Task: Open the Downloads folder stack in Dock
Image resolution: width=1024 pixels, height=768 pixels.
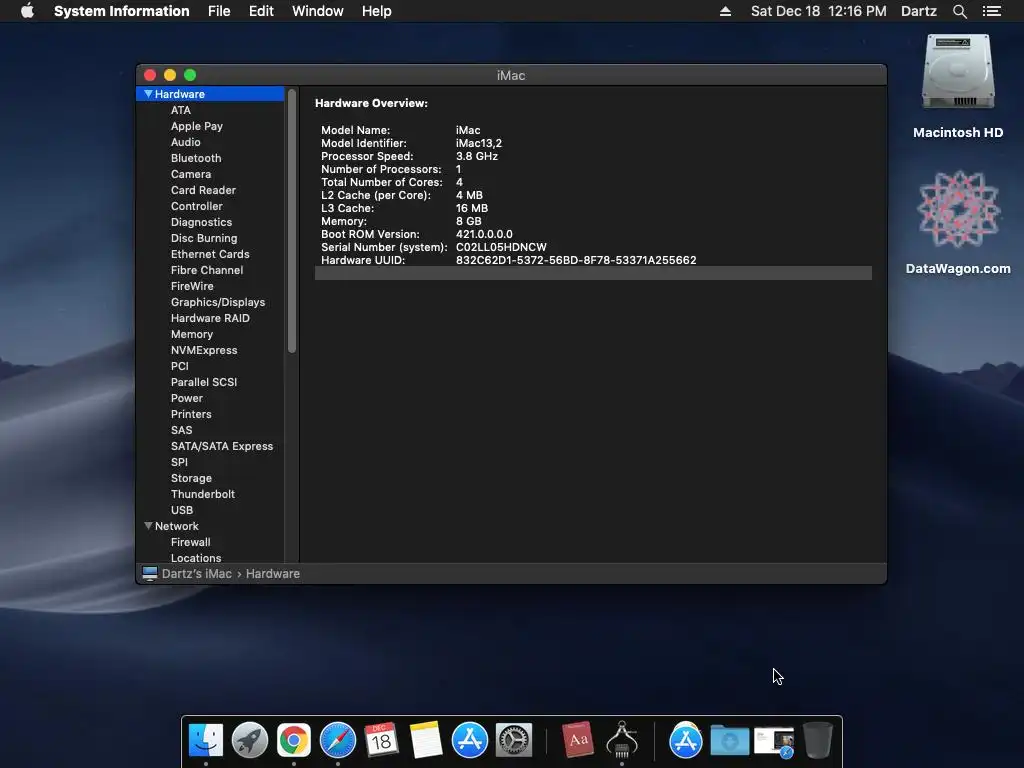Action: tap(729, 741)
